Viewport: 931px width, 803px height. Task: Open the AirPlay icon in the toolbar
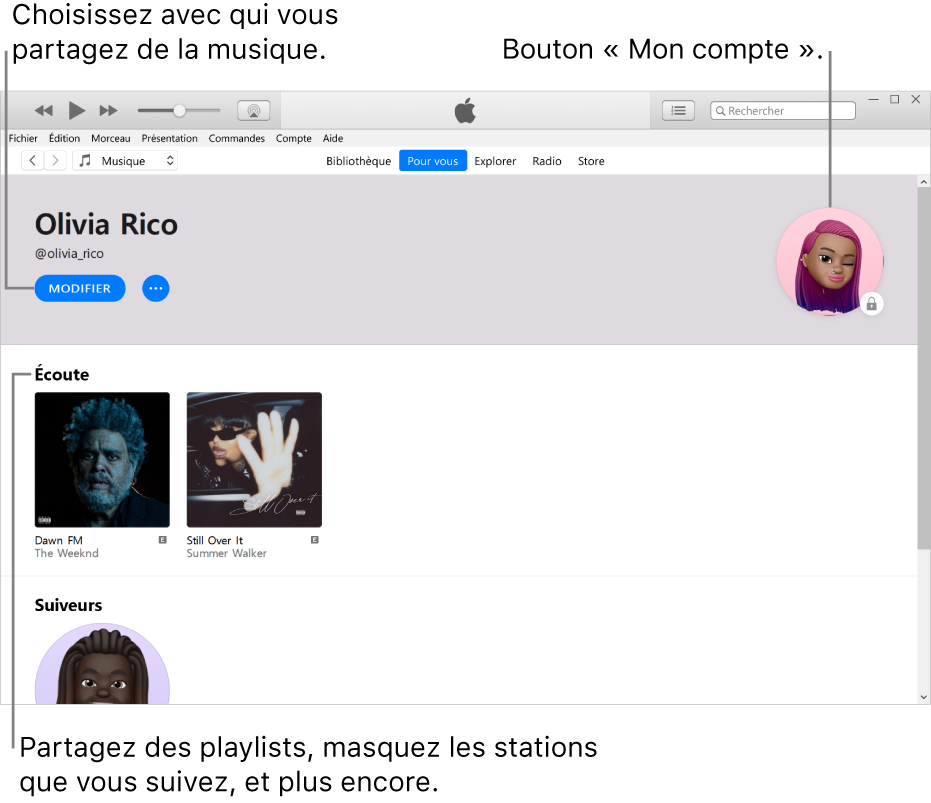(254, 110)
